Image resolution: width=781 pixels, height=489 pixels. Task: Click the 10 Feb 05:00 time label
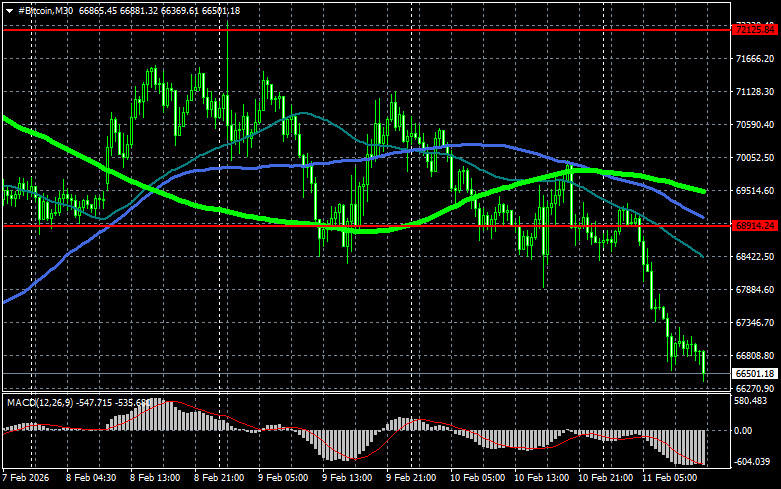[477, 478]
